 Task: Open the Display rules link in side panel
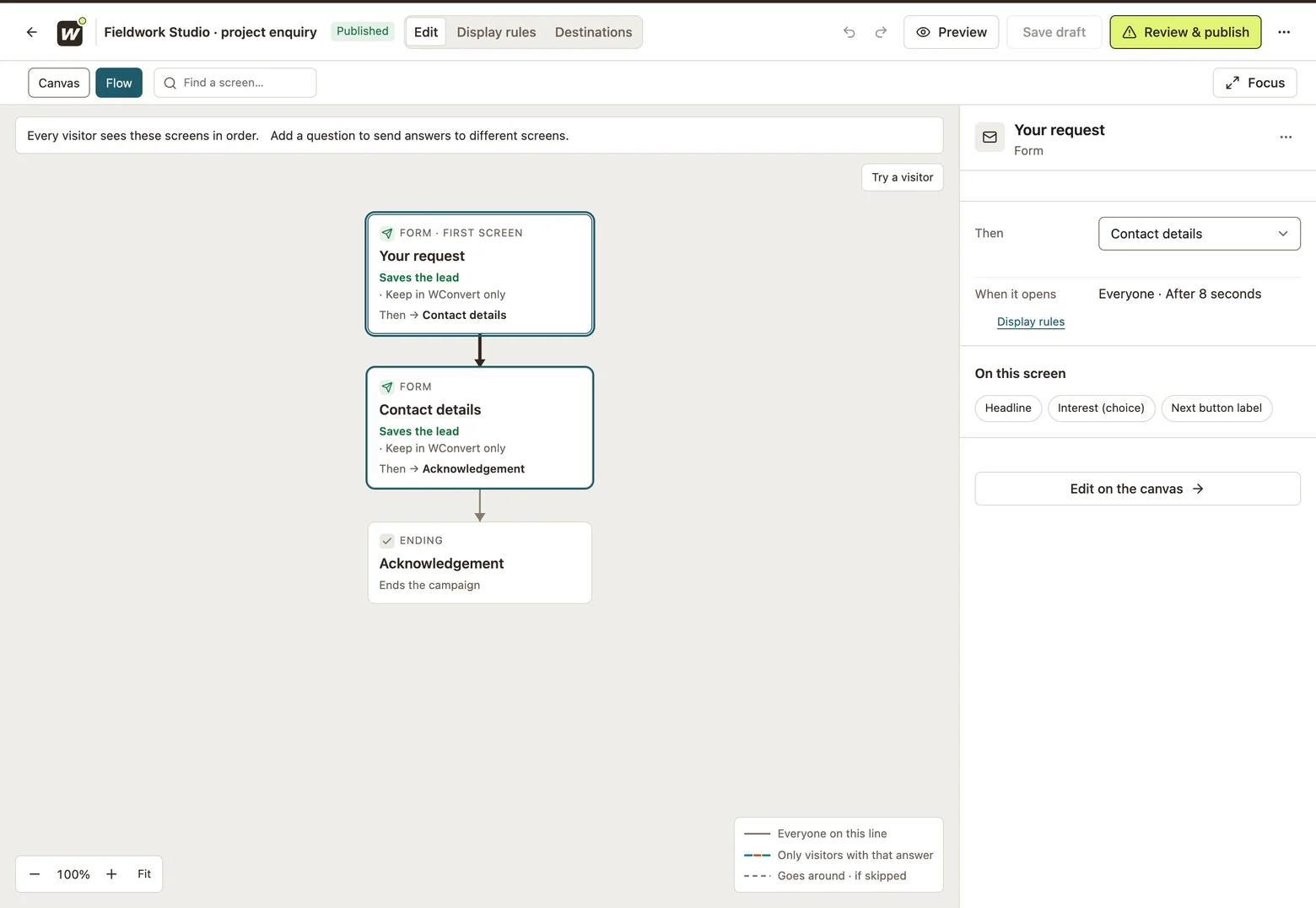[x=1030, y=322]
